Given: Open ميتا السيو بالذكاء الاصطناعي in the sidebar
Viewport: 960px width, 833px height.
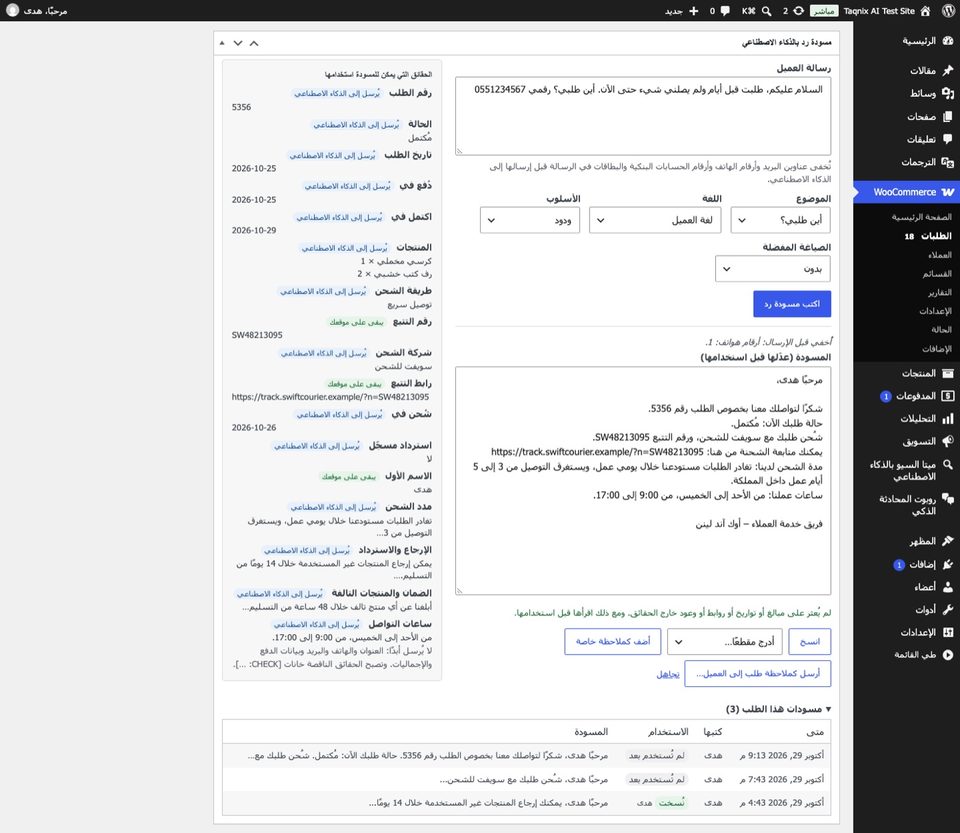Looking at the screenshot, I should click(906, 470).
